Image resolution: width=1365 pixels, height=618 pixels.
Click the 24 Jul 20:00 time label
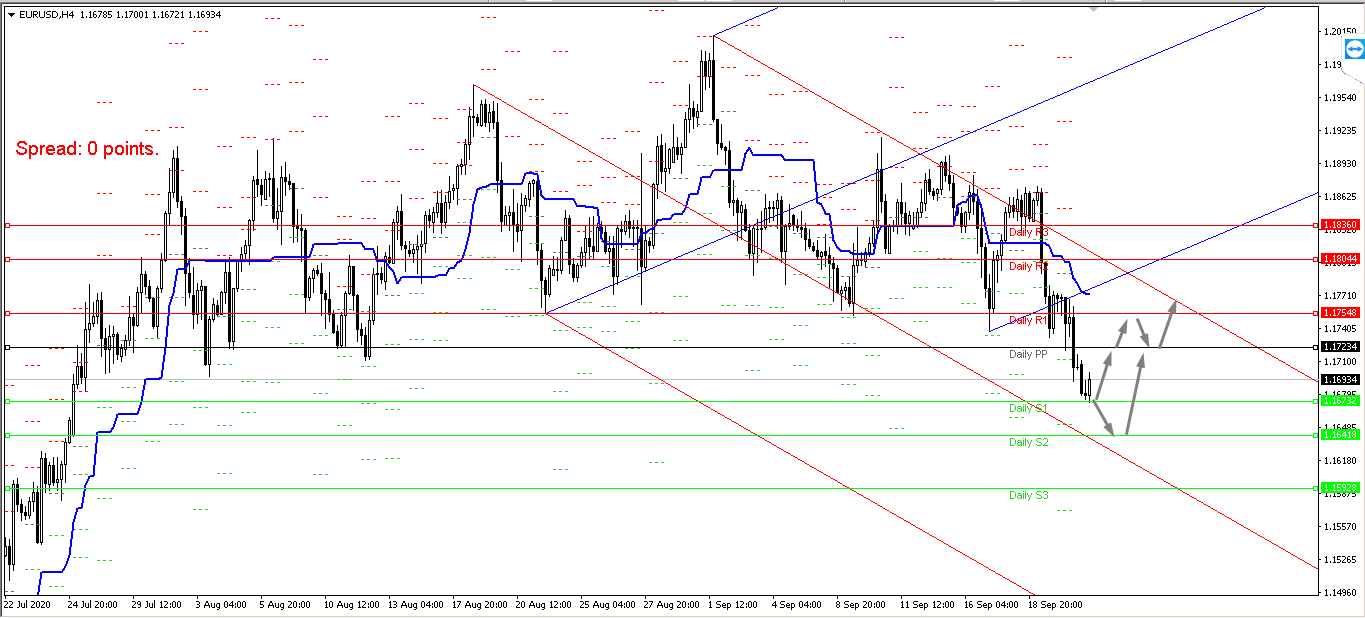[93, 605]
